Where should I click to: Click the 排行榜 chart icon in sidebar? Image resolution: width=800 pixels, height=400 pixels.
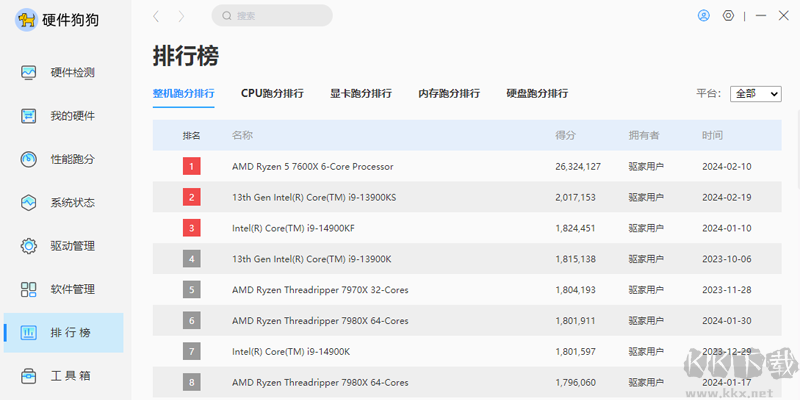click(29, 333)
